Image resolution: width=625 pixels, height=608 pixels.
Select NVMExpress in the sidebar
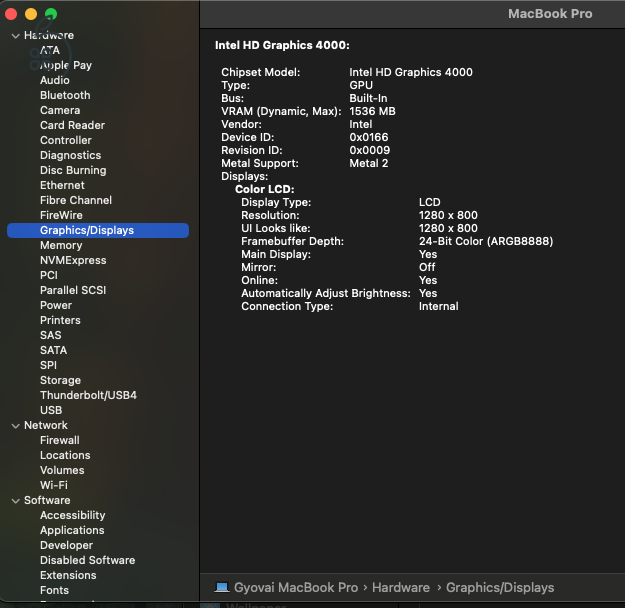click(x=73, y=260)
